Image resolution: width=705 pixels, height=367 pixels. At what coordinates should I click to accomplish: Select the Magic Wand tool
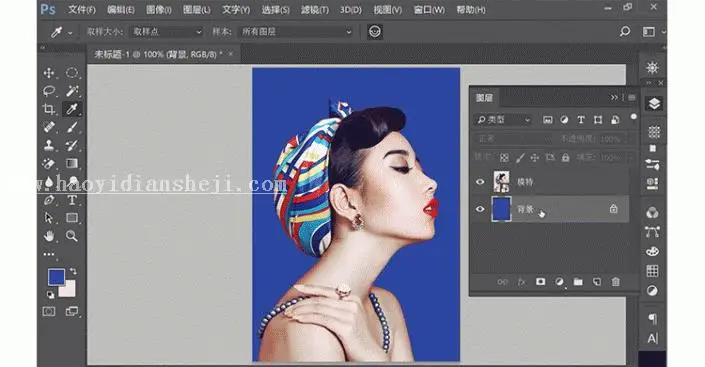pyautogui.click(x=72, y=91)
